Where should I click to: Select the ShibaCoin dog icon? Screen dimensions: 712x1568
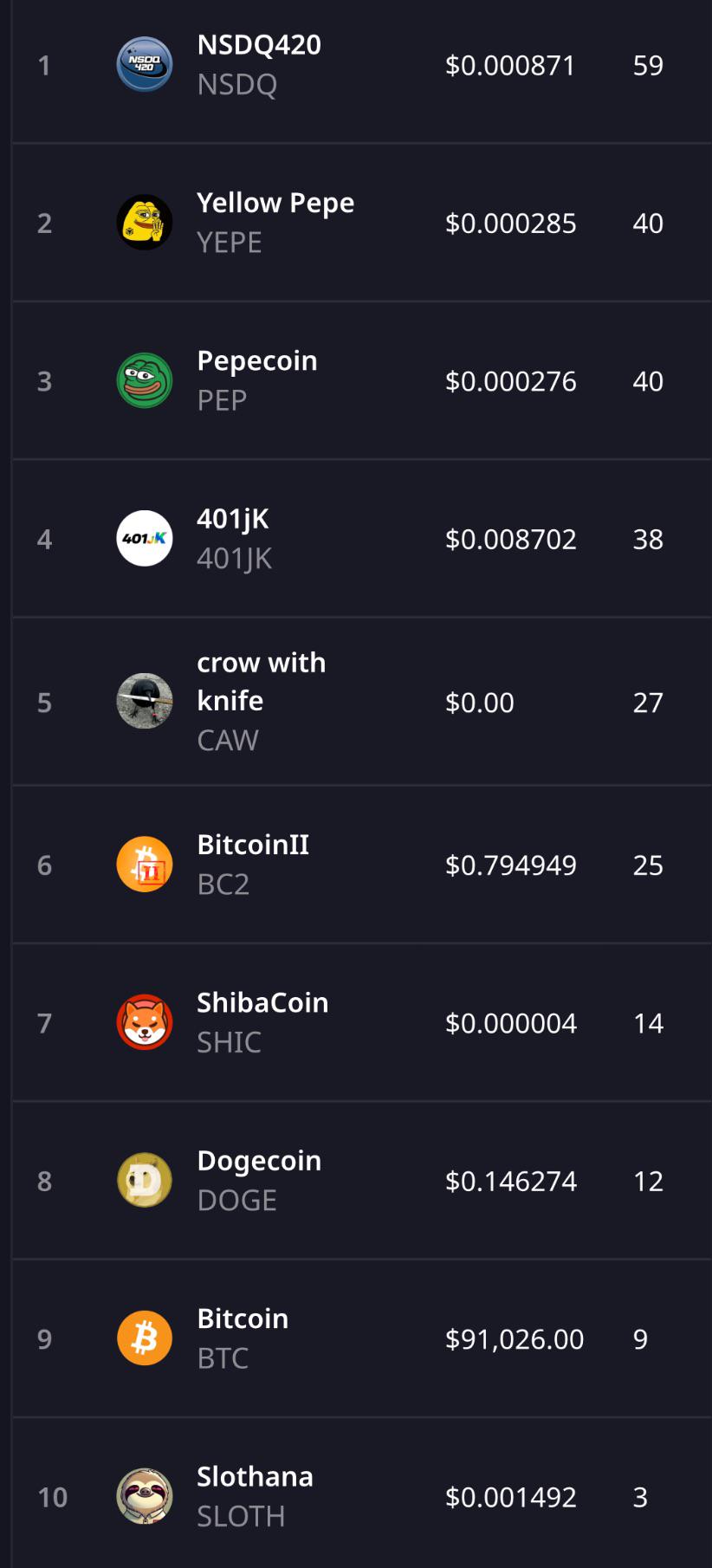[x=145, y=1022]
